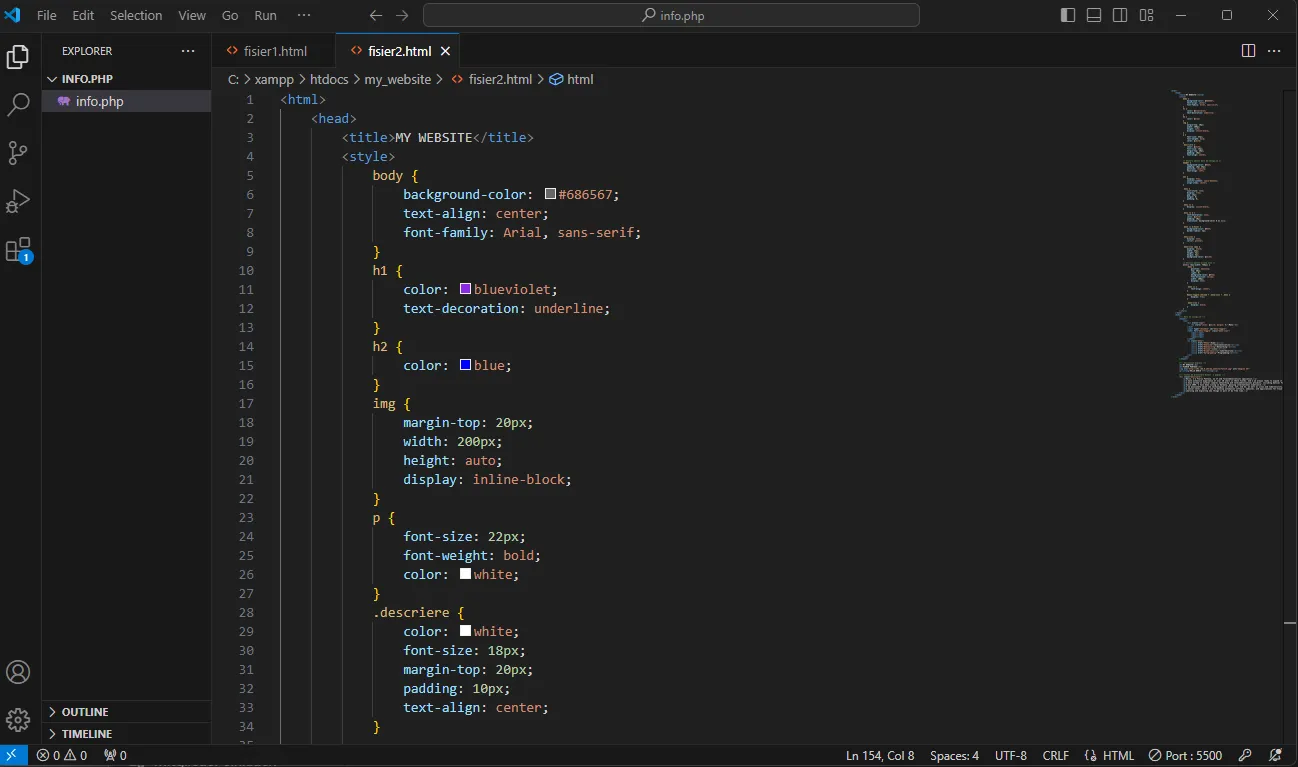This screenshot has height=767, width=1298.
Task: Expand the Outline section
Action: point(85,712)
